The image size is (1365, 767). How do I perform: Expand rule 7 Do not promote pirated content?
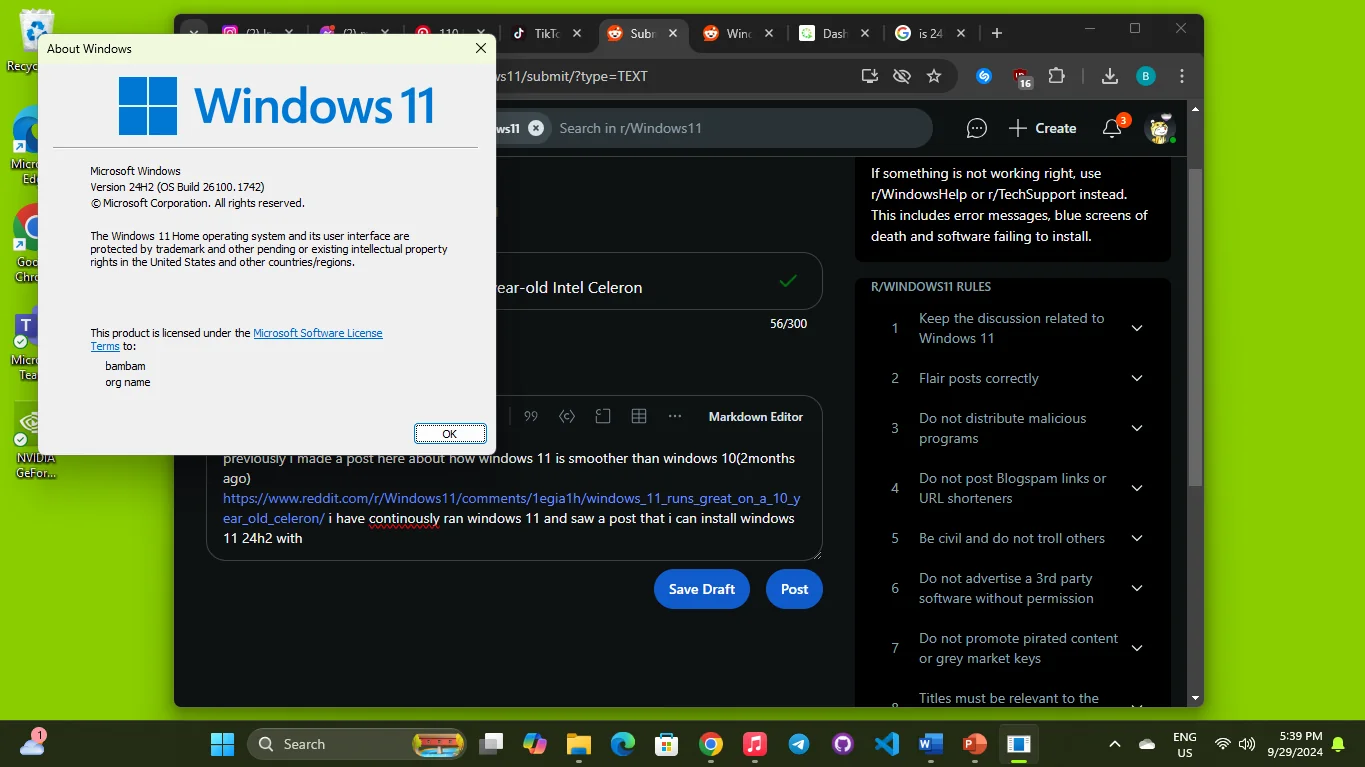tap(1136, 648)
